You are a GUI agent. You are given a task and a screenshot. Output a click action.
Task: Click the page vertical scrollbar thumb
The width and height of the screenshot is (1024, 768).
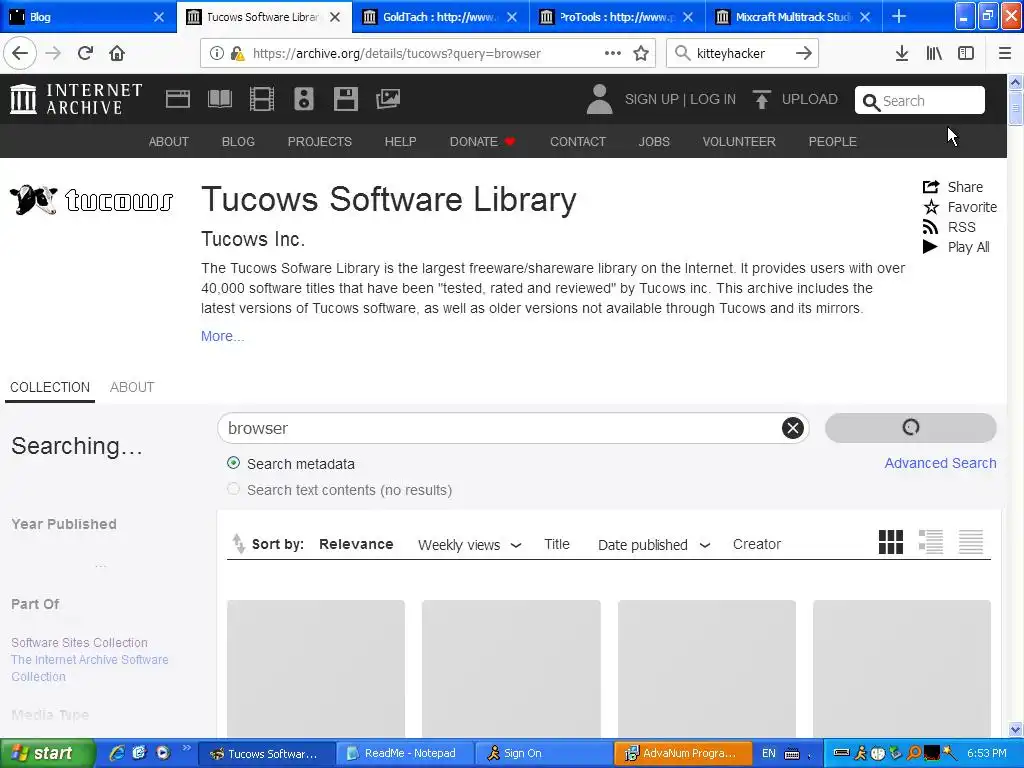(1016, 106)
